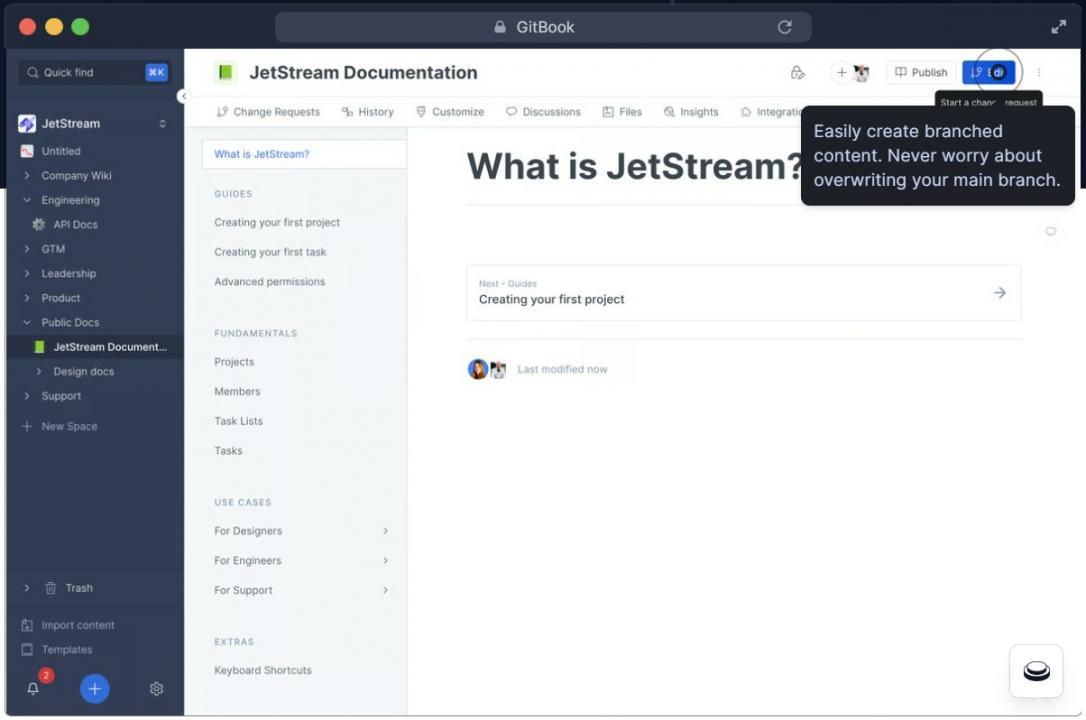This screenshot has width=1086, height=720.
Task: Click the first author avatar near Last modified
Action: (477, 369)
